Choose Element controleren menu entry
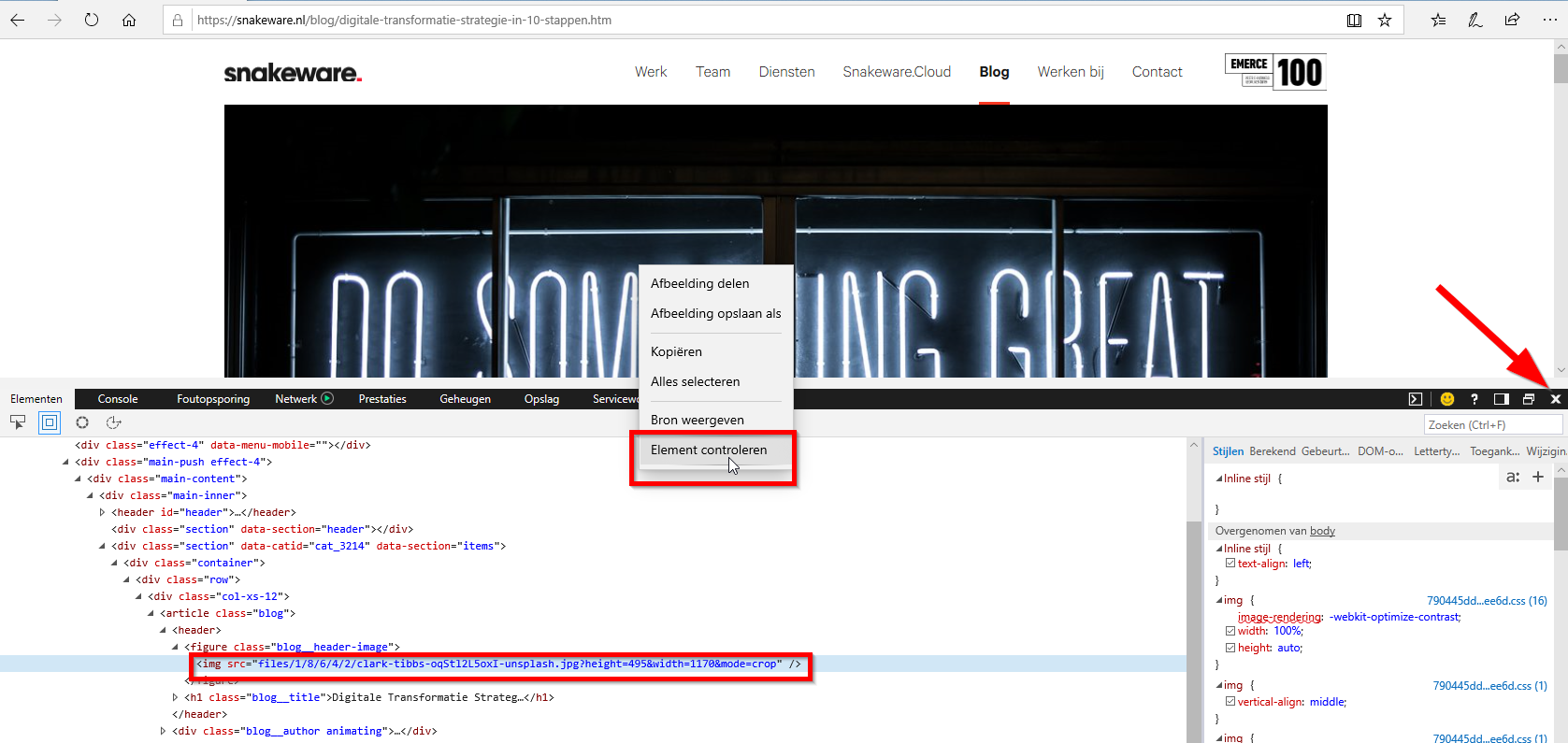Image resolution: width=1568 pixels, height=743 pixels. coord(715,450)
